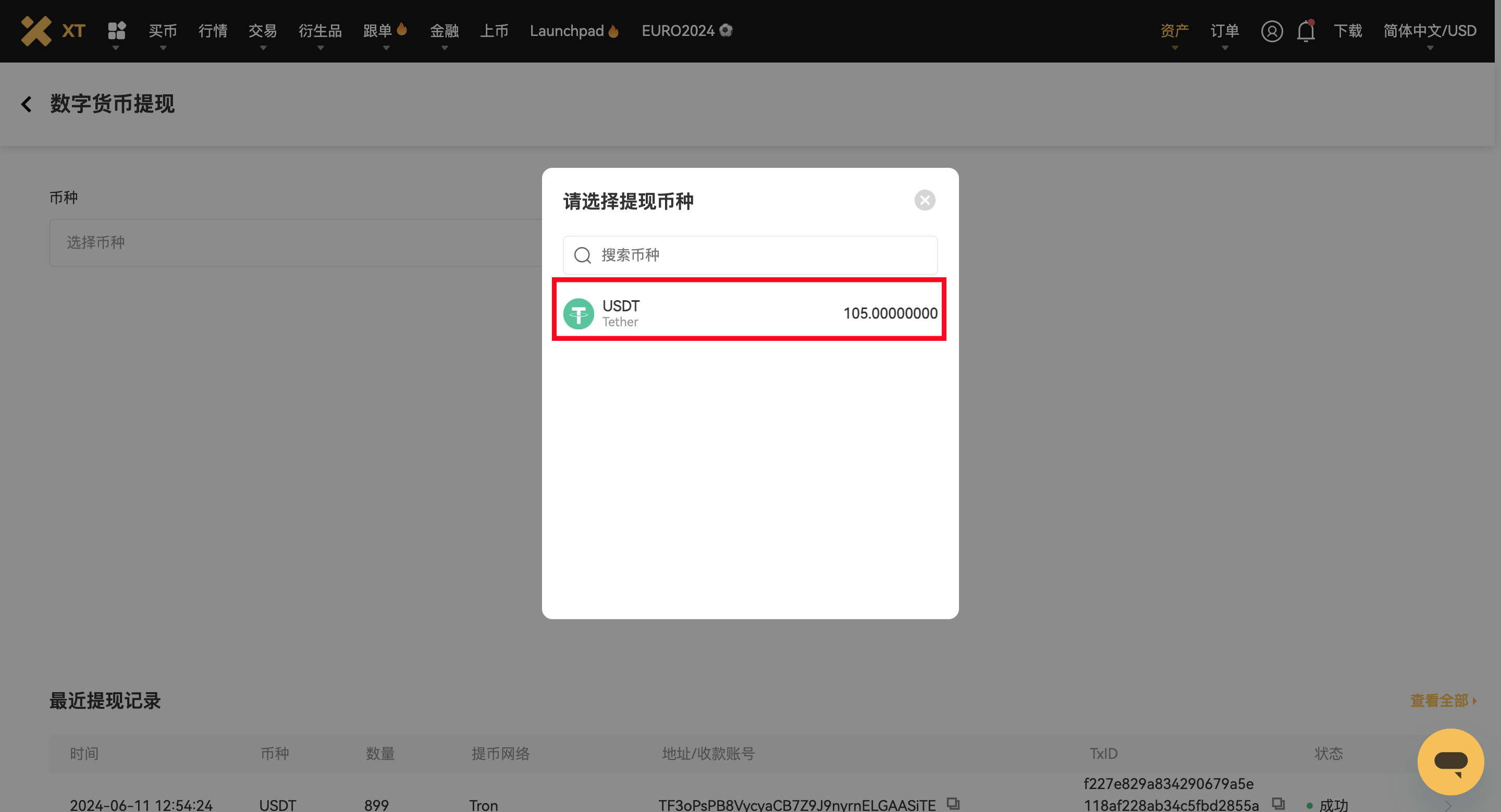Open the 上币 page
Screen dimensions: 1501x812
point(494,31)
